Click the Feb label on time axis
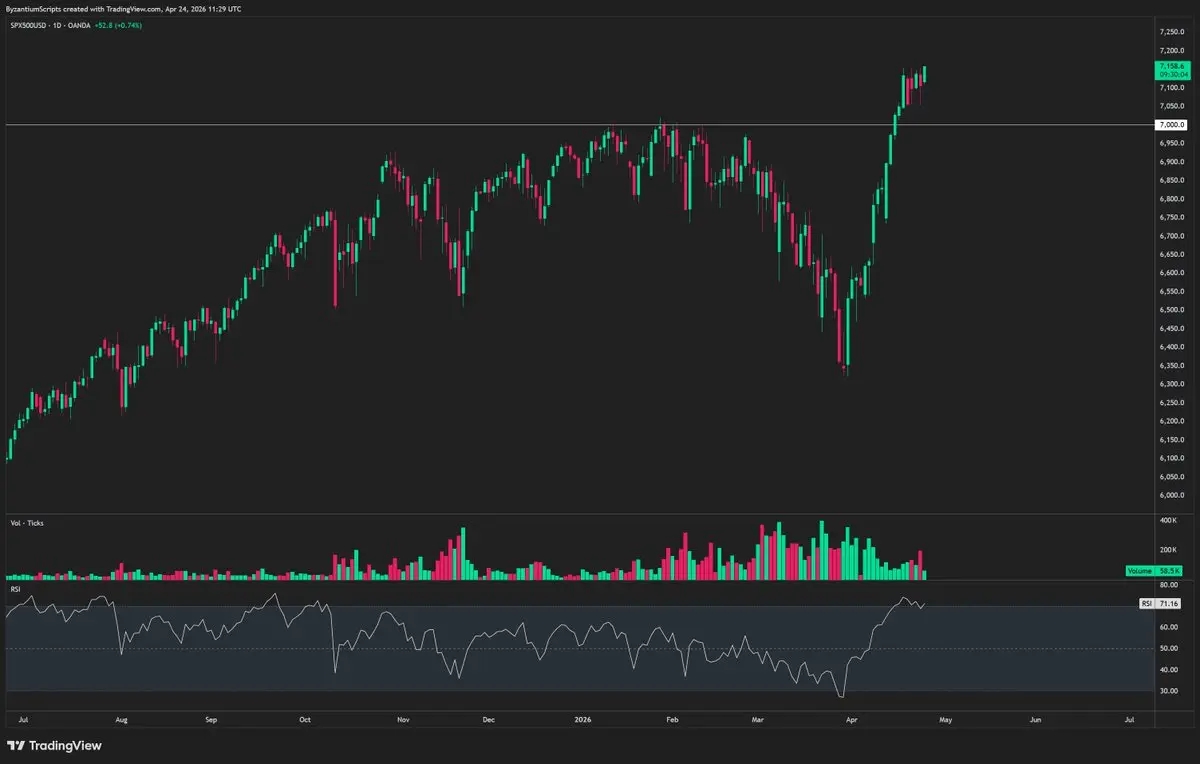 pyautogui.click(x=673, y=719)
